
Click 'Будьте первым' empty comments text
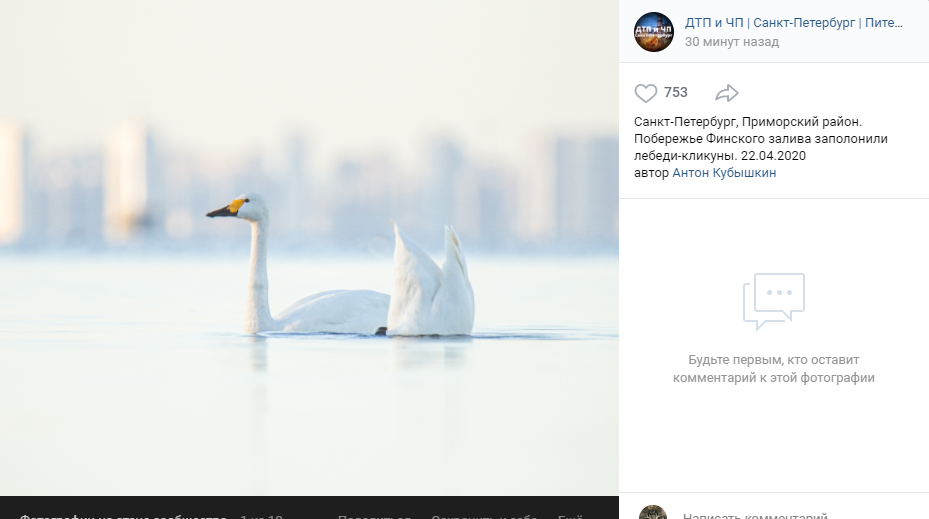(774, 369)
